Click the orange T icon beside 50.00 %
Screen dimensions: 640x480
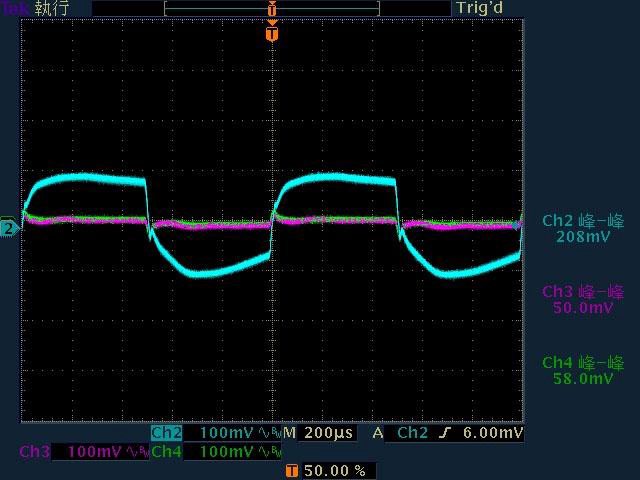[x=291, y=470]
